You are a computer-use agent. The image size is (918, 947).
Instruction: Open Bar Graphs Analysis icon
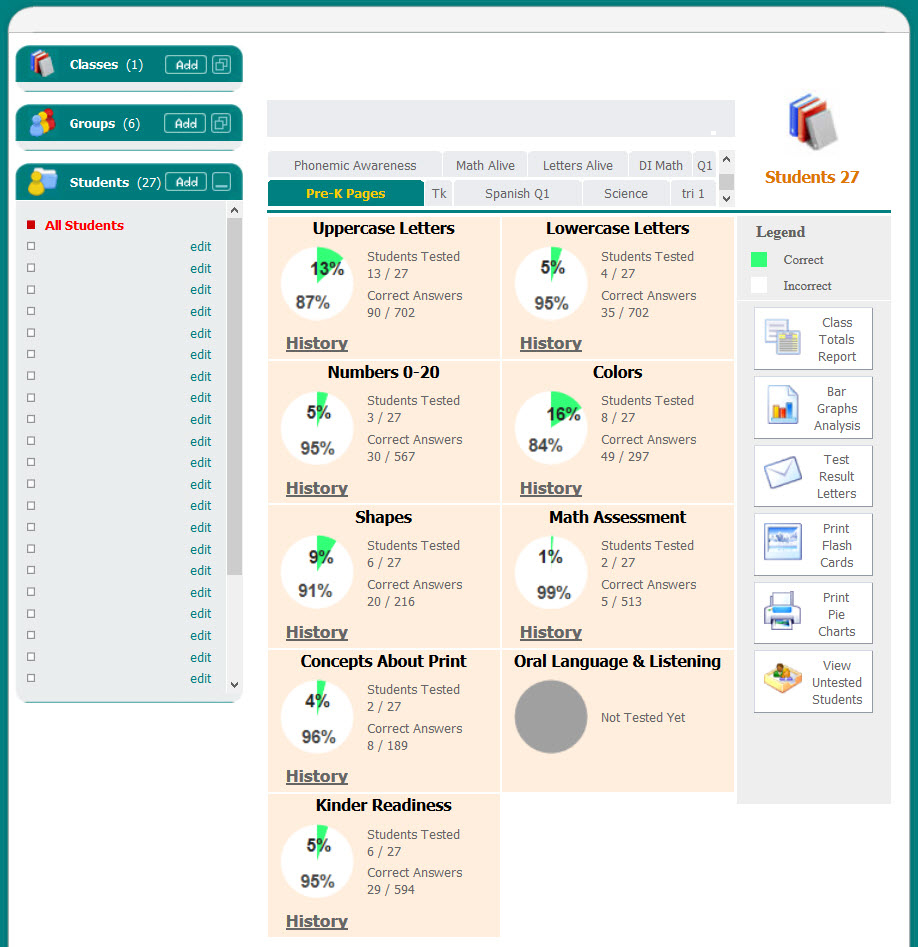click(x=782, y=405)
